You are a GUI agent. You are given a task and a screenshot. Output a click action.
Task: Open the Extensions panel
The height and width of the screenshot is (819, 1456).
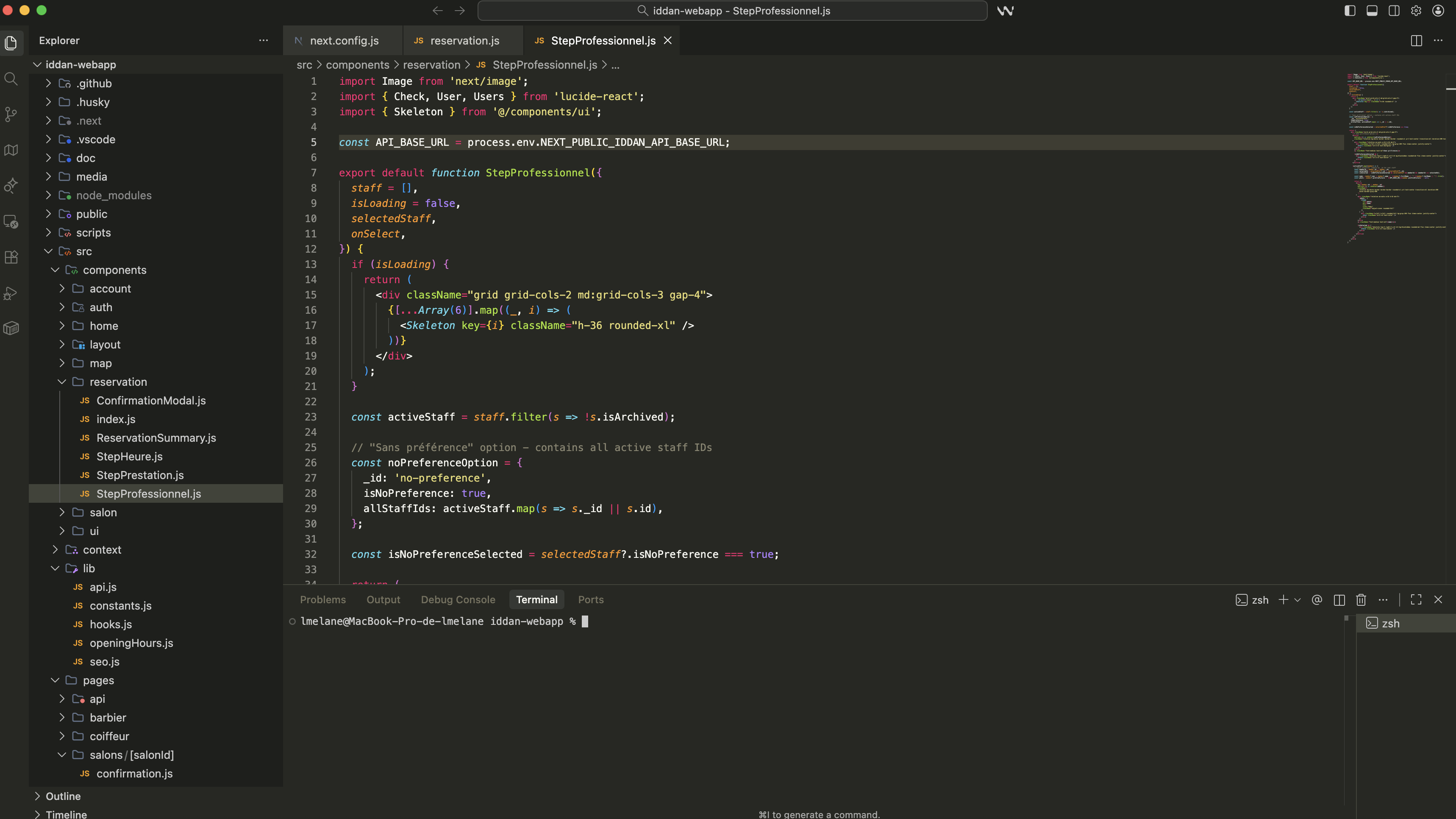pyautogui.click(x=11, y=257)
